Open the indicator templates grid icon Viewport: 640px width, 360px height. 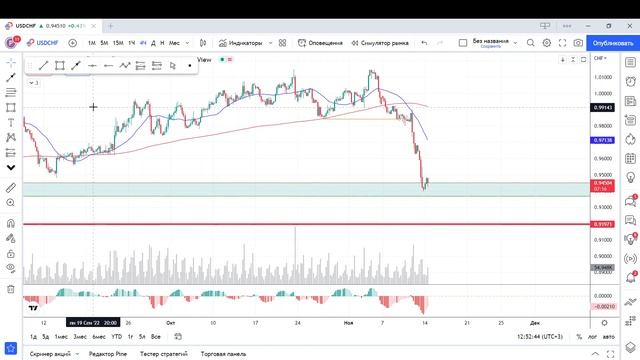tap(282, 43)
